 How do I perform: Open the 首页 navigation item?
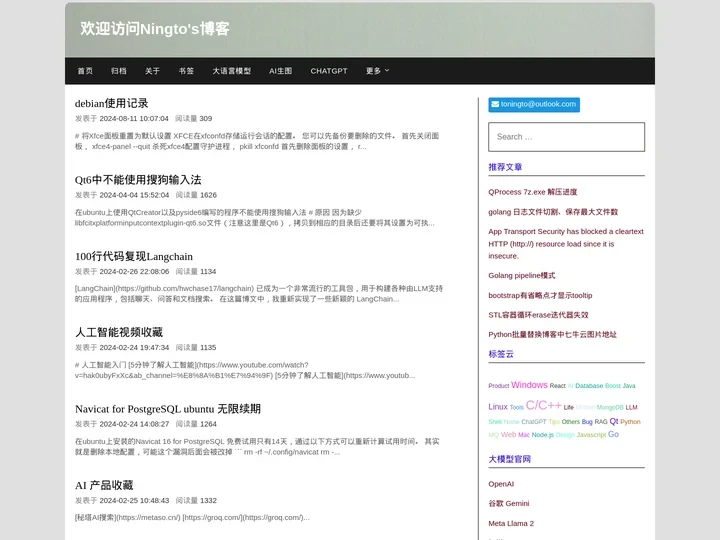point(85,71)
